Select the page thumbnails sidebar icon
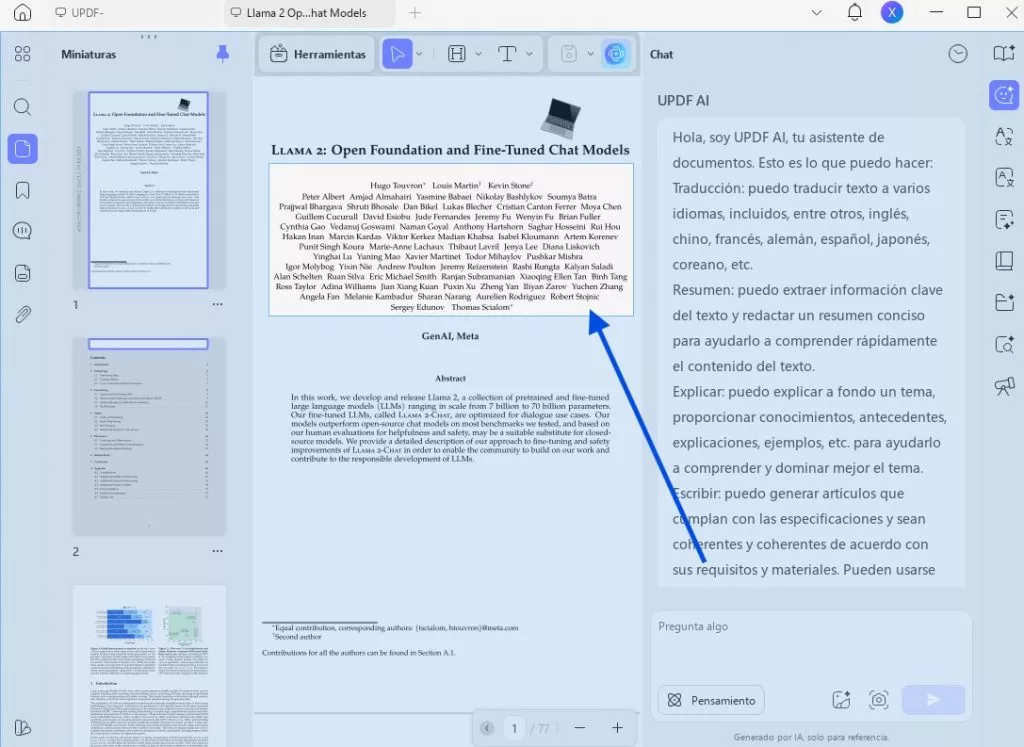The image size is (1024, 747). [x=22, y=149]
